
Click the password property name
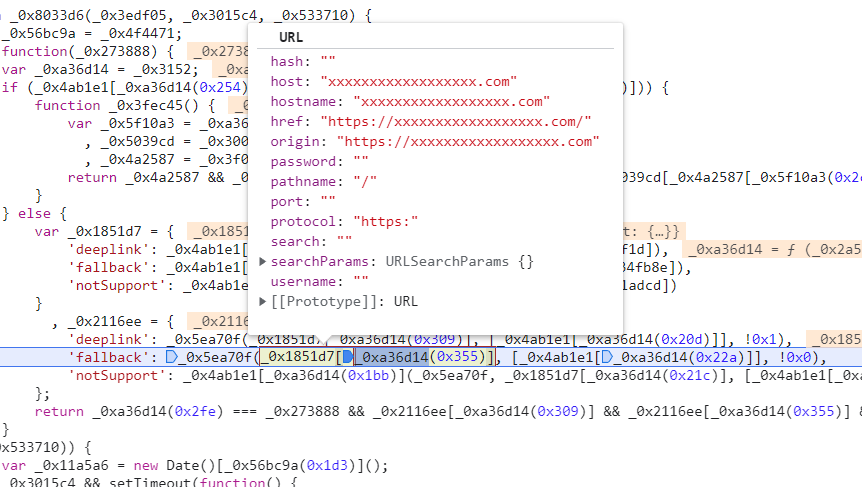(x=306, y=161)
